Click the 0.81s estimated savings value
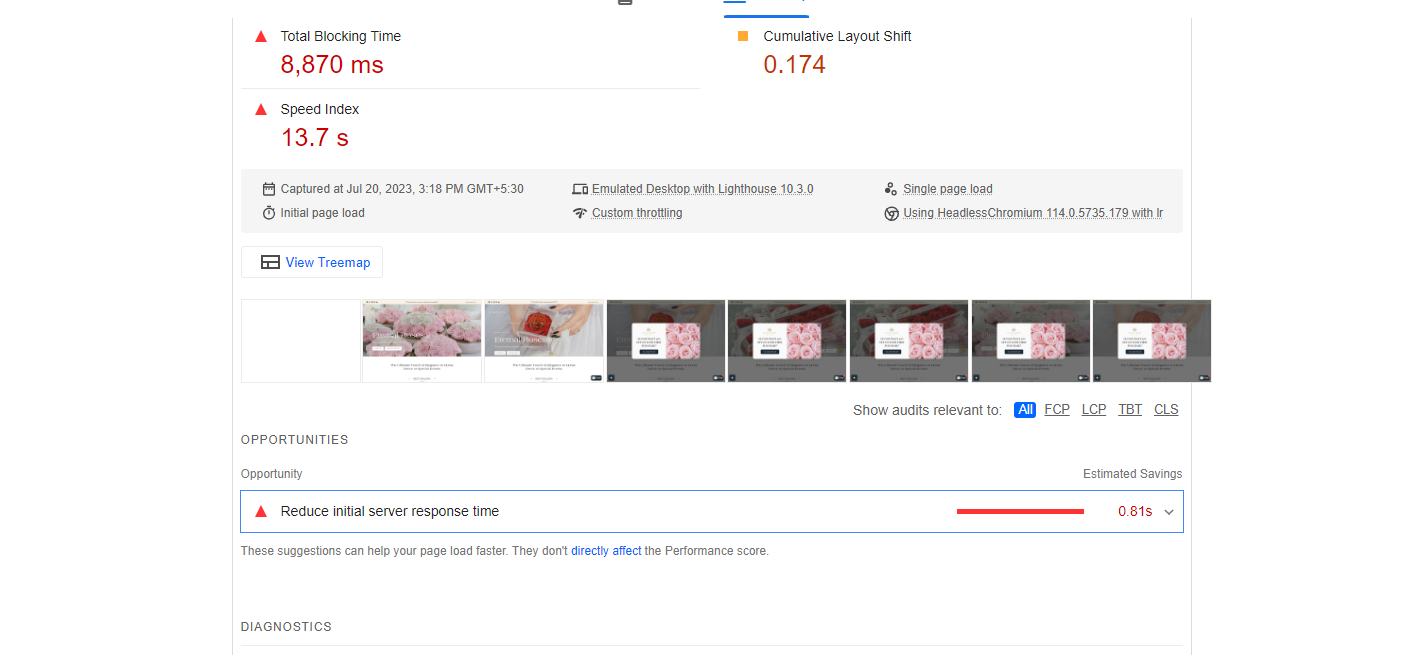The height and width of the screenshot is (655, 1410). (x=1135, y=511)
